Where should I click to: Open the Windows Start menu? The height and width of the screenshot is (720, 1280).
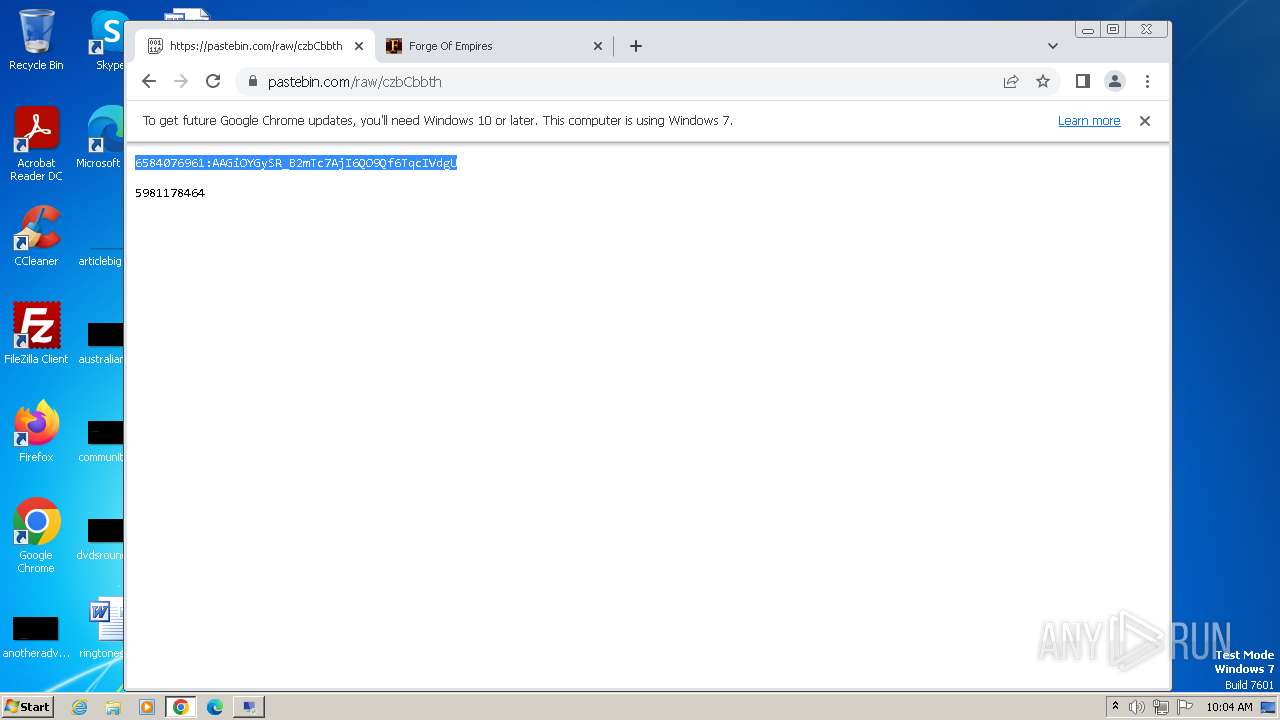coord(27,707)
